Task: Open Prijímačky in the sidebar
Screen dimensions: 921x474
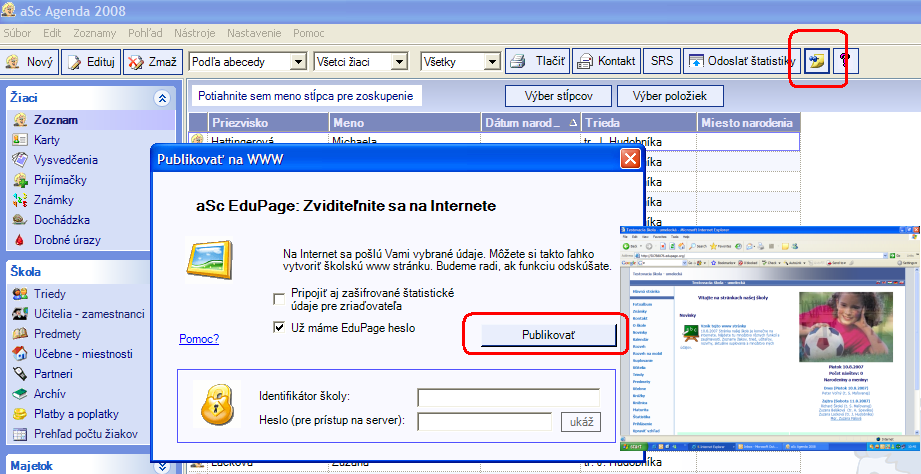Action: click(60, 180)
